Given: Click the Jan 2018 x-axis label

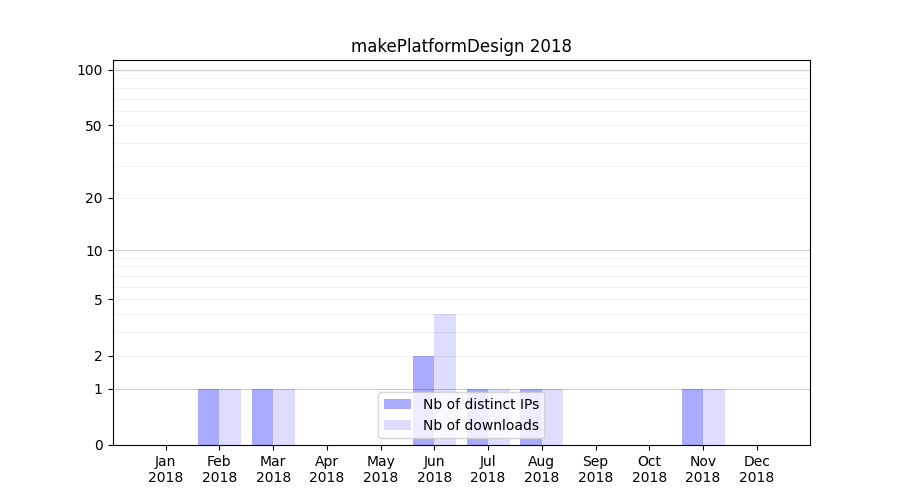Looking at the screenshot, I should coord(166,469).
